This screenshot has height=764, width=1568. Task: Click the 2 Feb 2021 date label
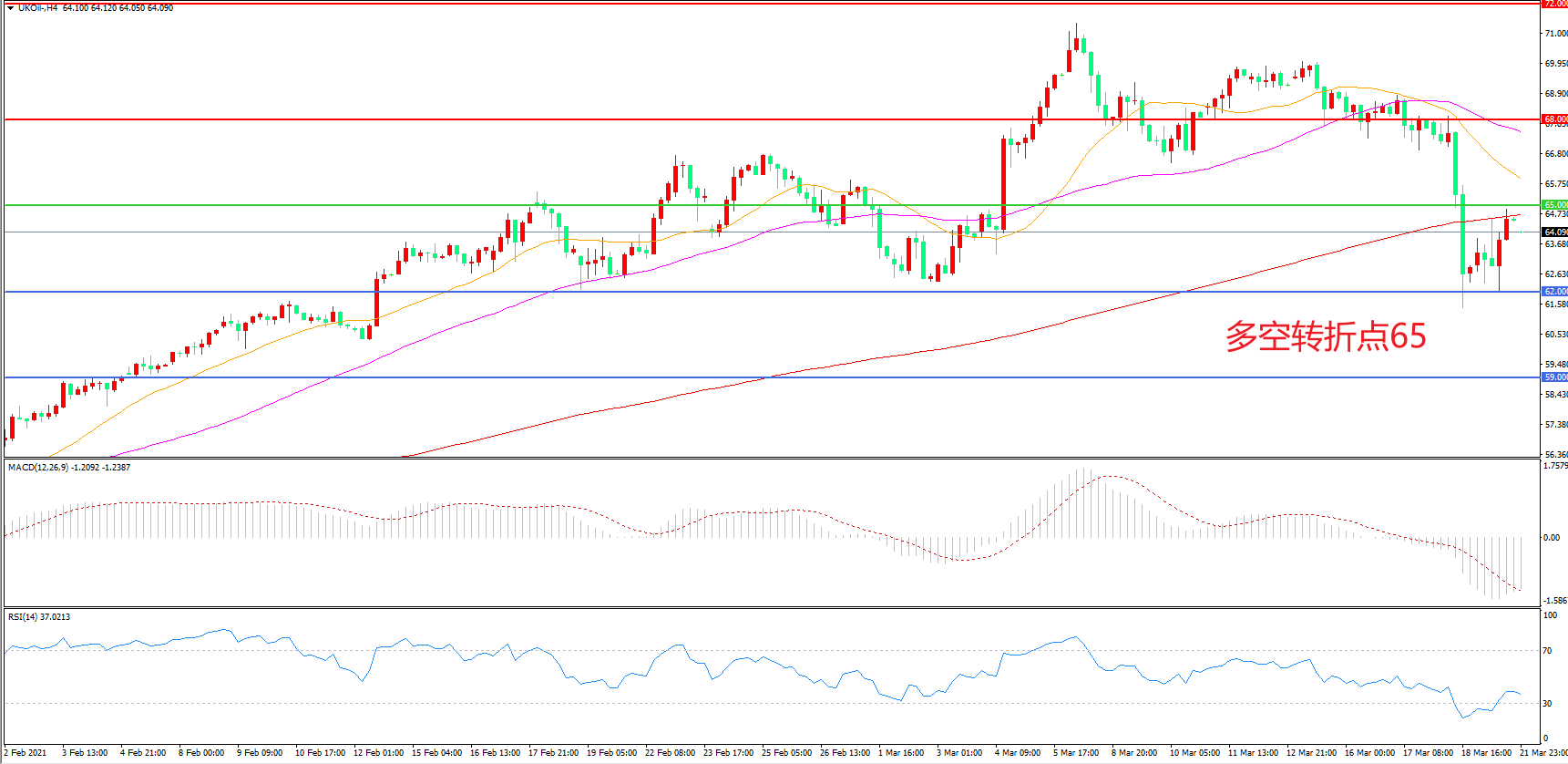click(x=26, y=753)
